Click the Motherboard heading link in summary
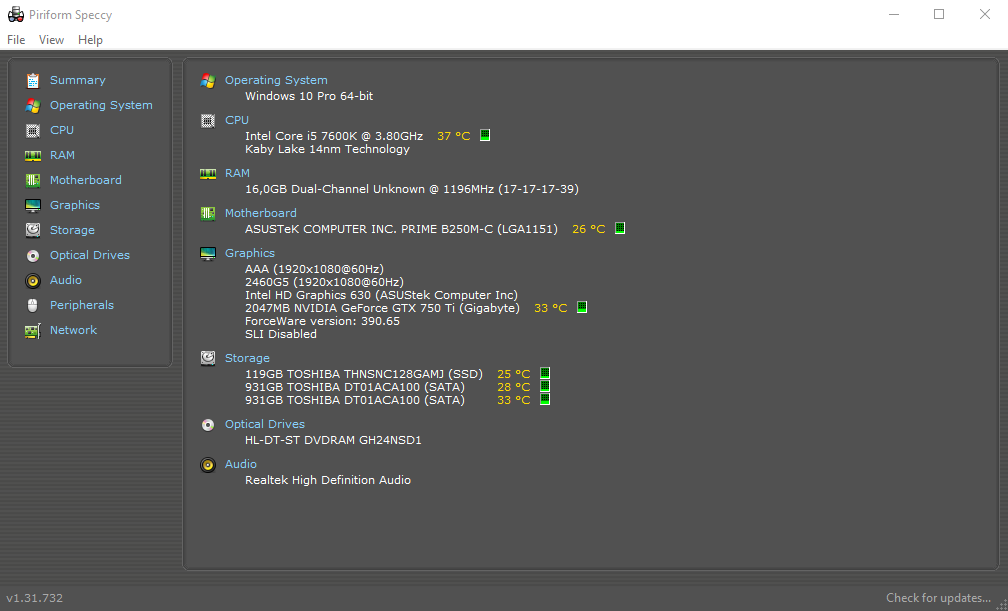Image resolution: width=1008 pixels, height=611 pixels. coord(260,213)
